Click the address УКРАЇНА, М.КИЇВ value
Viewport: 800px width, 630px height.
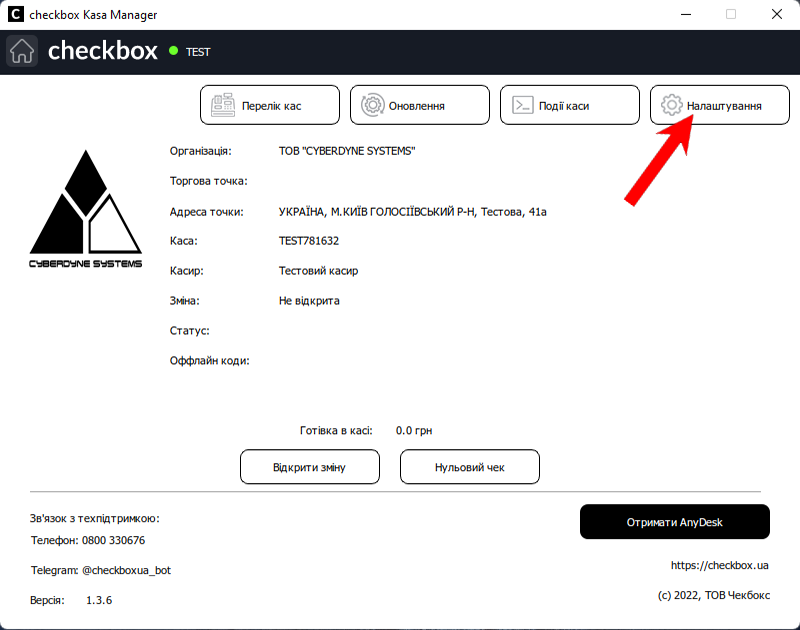click(412, 212)
